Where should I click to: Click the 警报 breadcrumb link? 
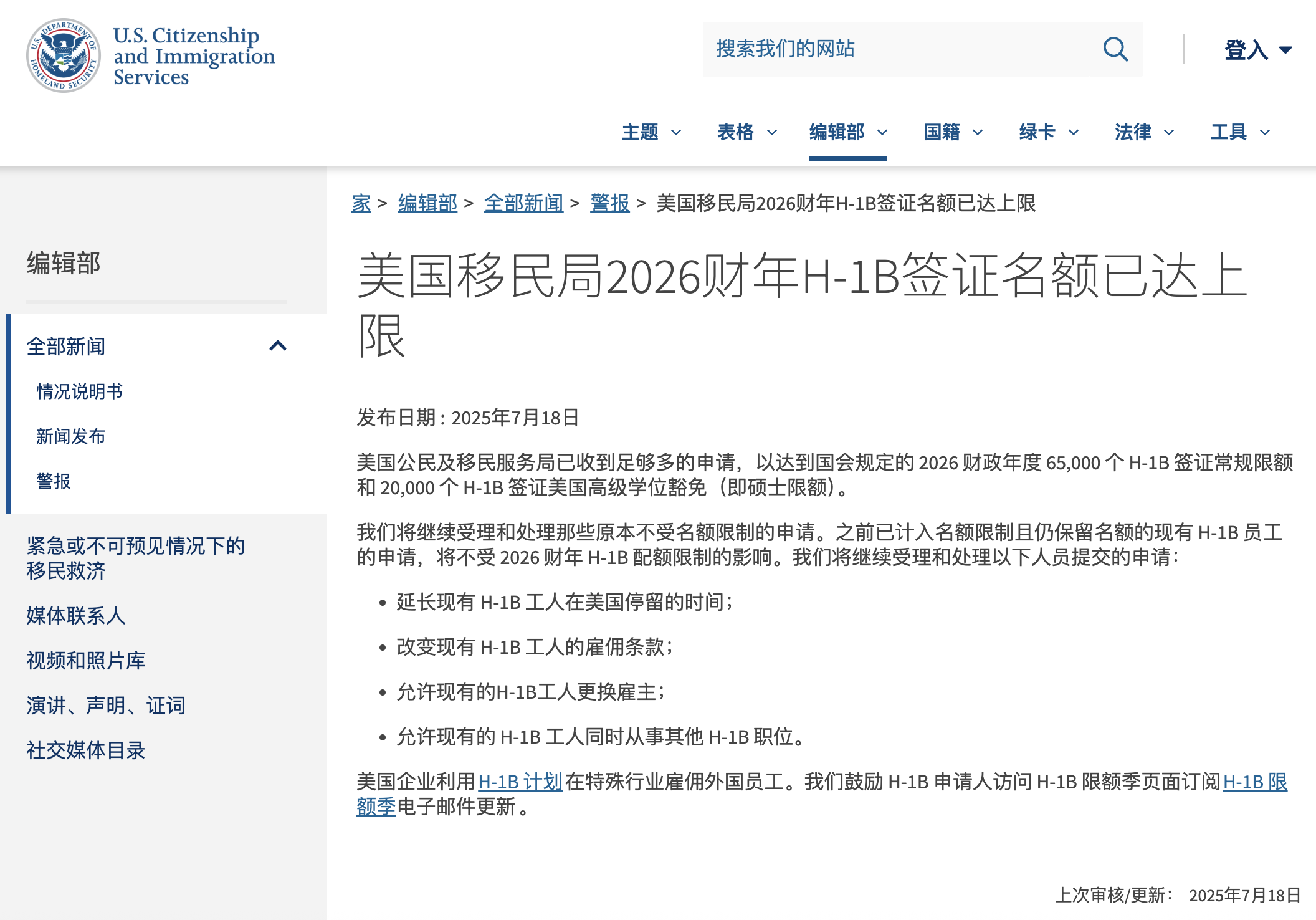(609, 203)
